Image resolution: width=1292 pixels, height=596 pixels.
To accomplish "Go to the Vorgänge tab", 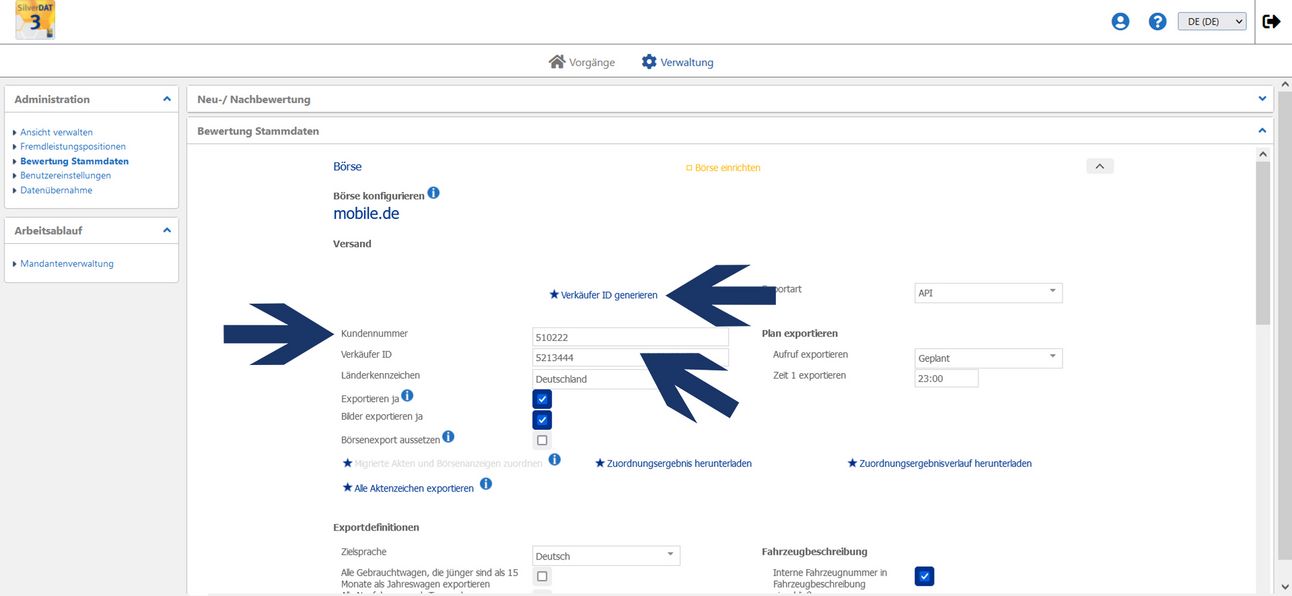I will point(582,62).
